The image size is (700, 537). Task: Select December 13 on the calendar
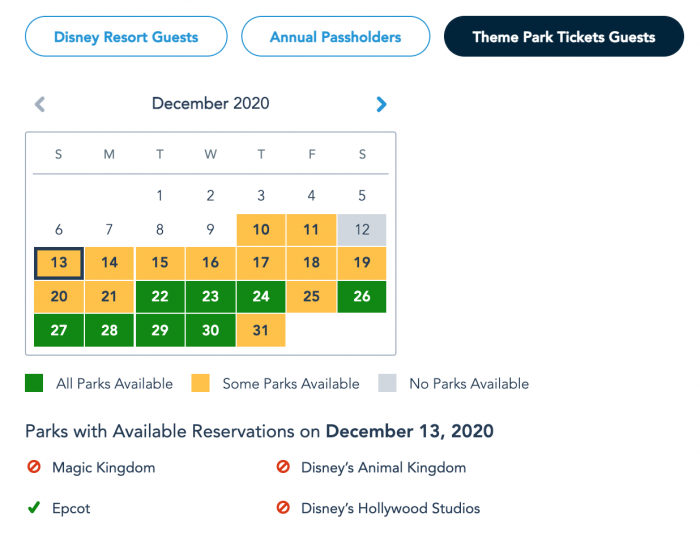pos(59,263)
